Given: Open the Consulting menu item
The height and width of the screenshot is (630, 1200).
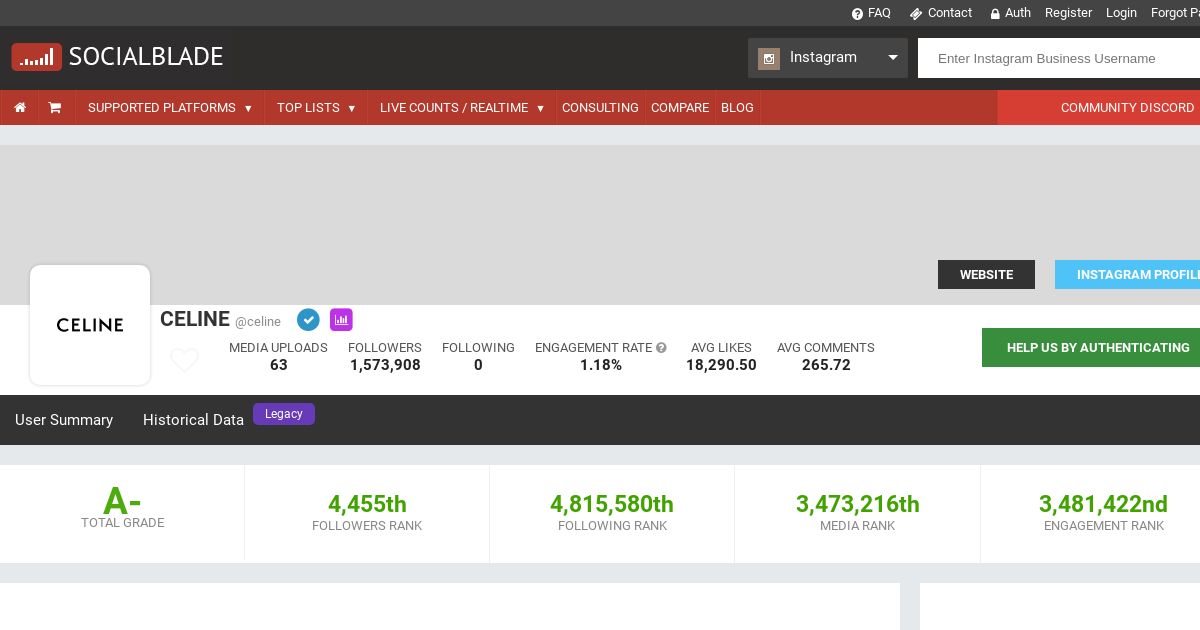Looking at the screenshot, I should pos(600,108).
